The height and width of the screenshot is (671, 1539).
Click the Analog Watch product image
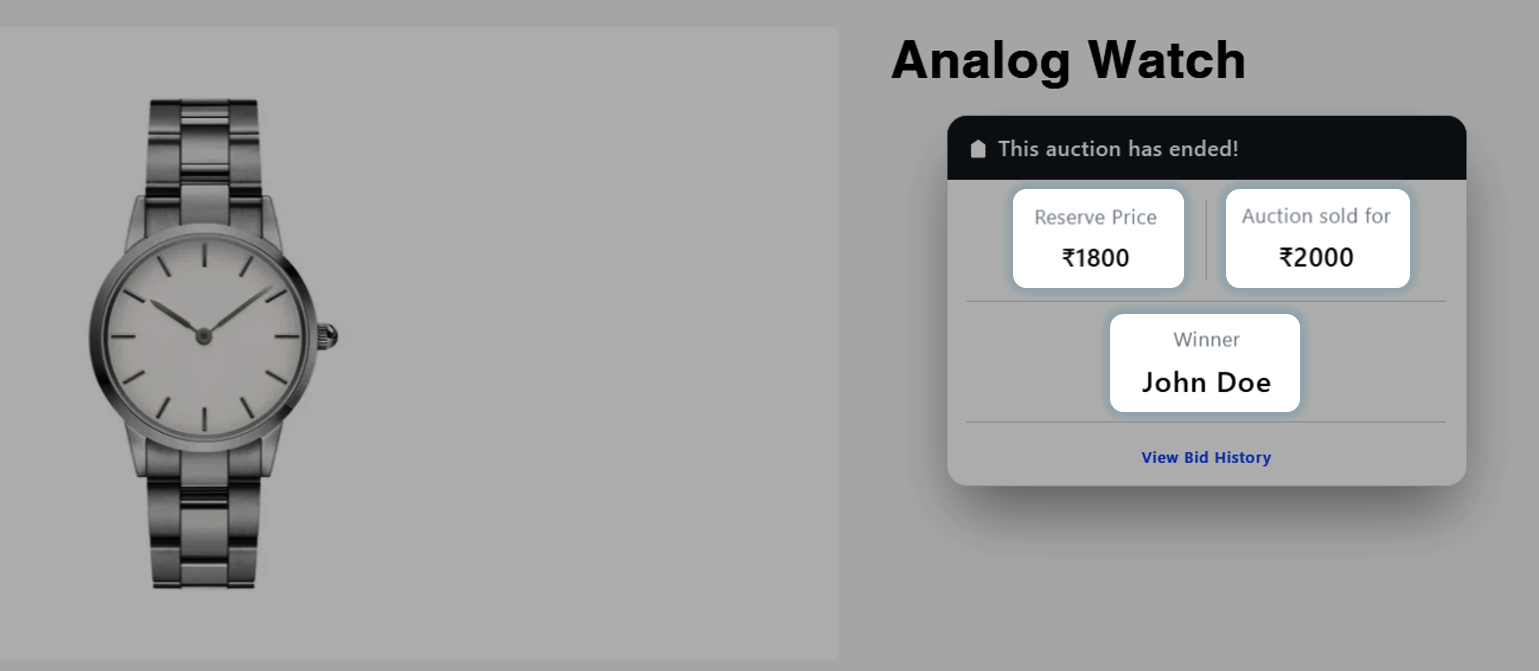click(214, 343)
